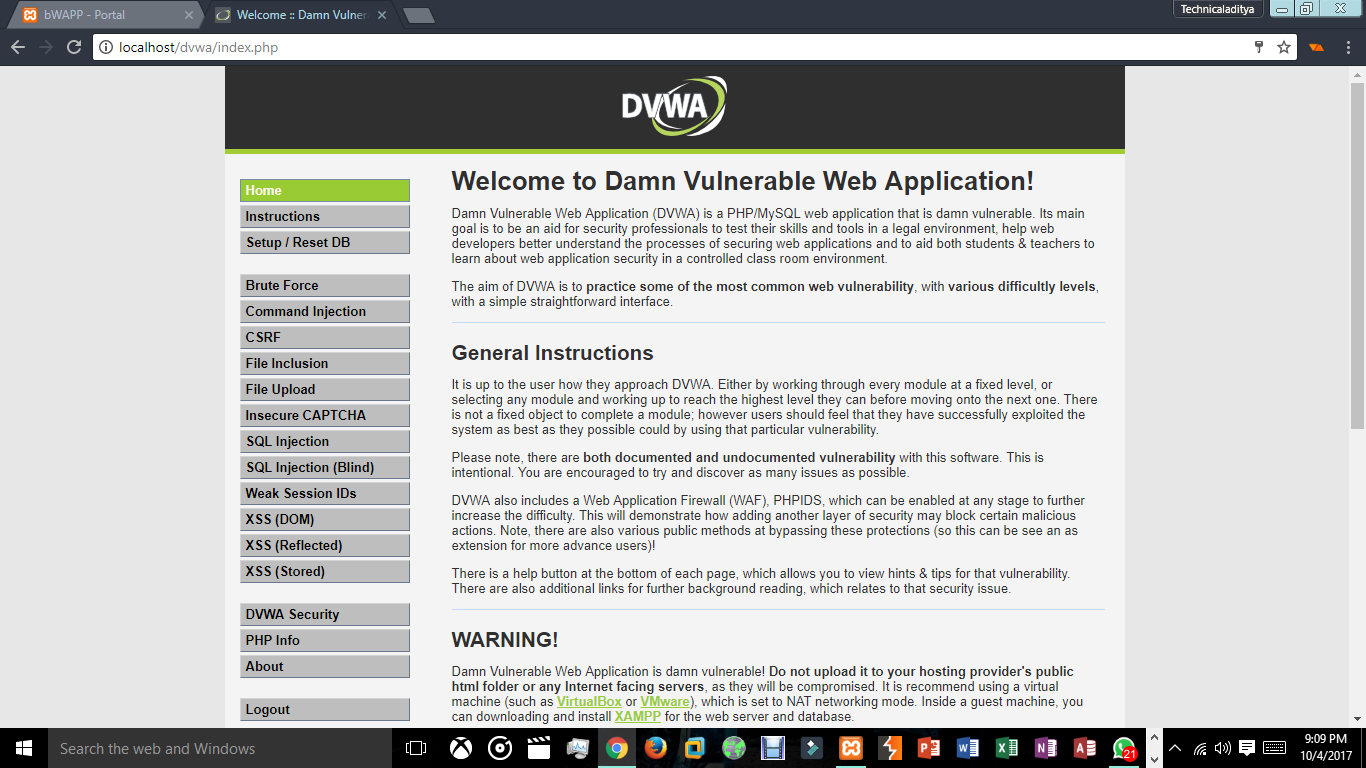This screenshot has width=1366, height=768.
Task: Click the DVWA logo in header
Action: coord(673,106)
